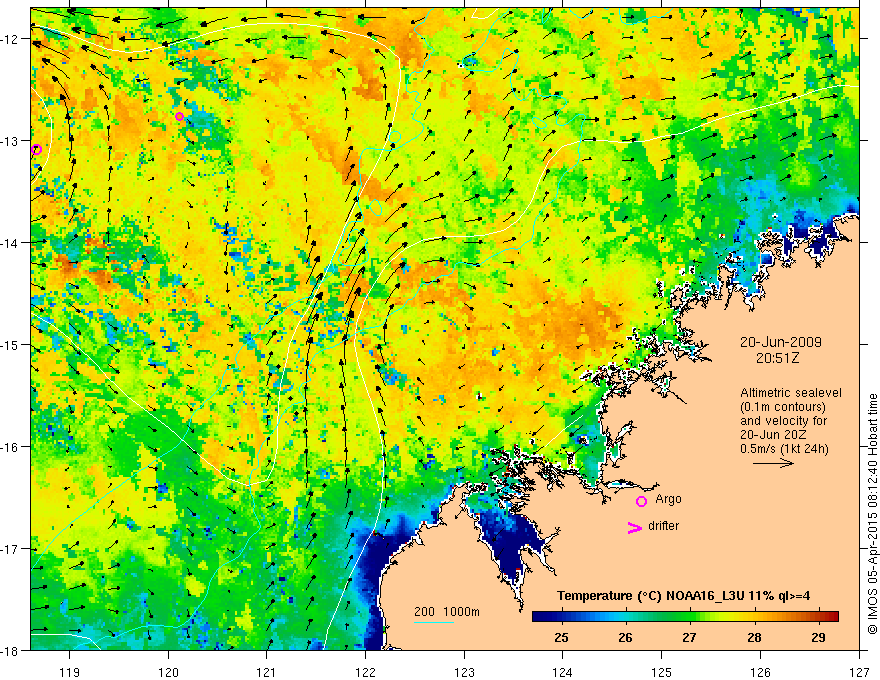Click latitude axis label -14
This screenshot has height=680, width=880.
click(x=12, y=243)
